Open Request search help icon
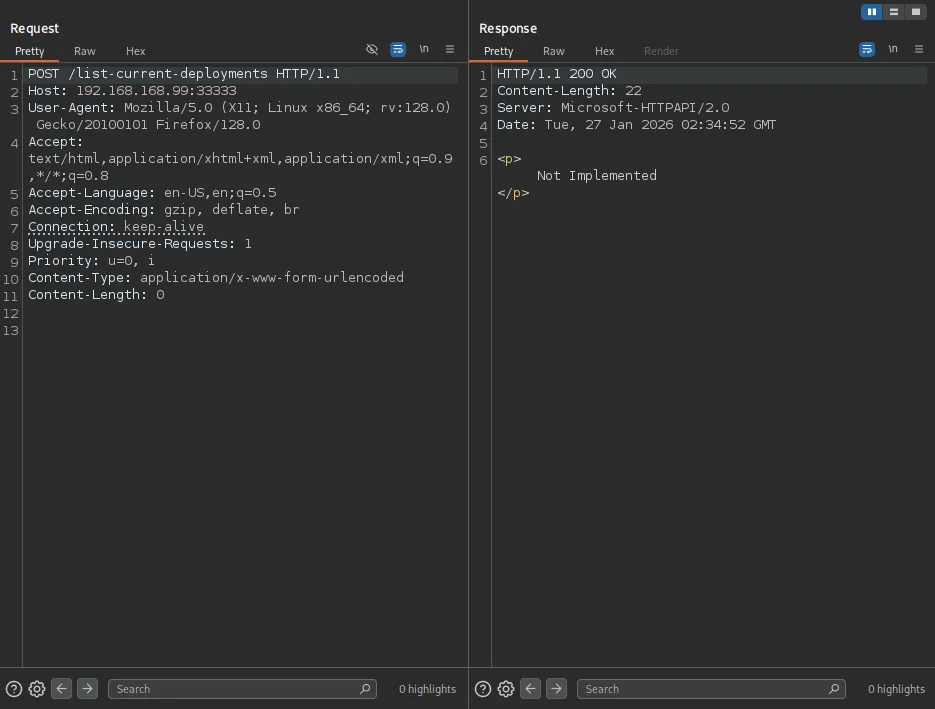Screen dimensions: 935x709 14,688
